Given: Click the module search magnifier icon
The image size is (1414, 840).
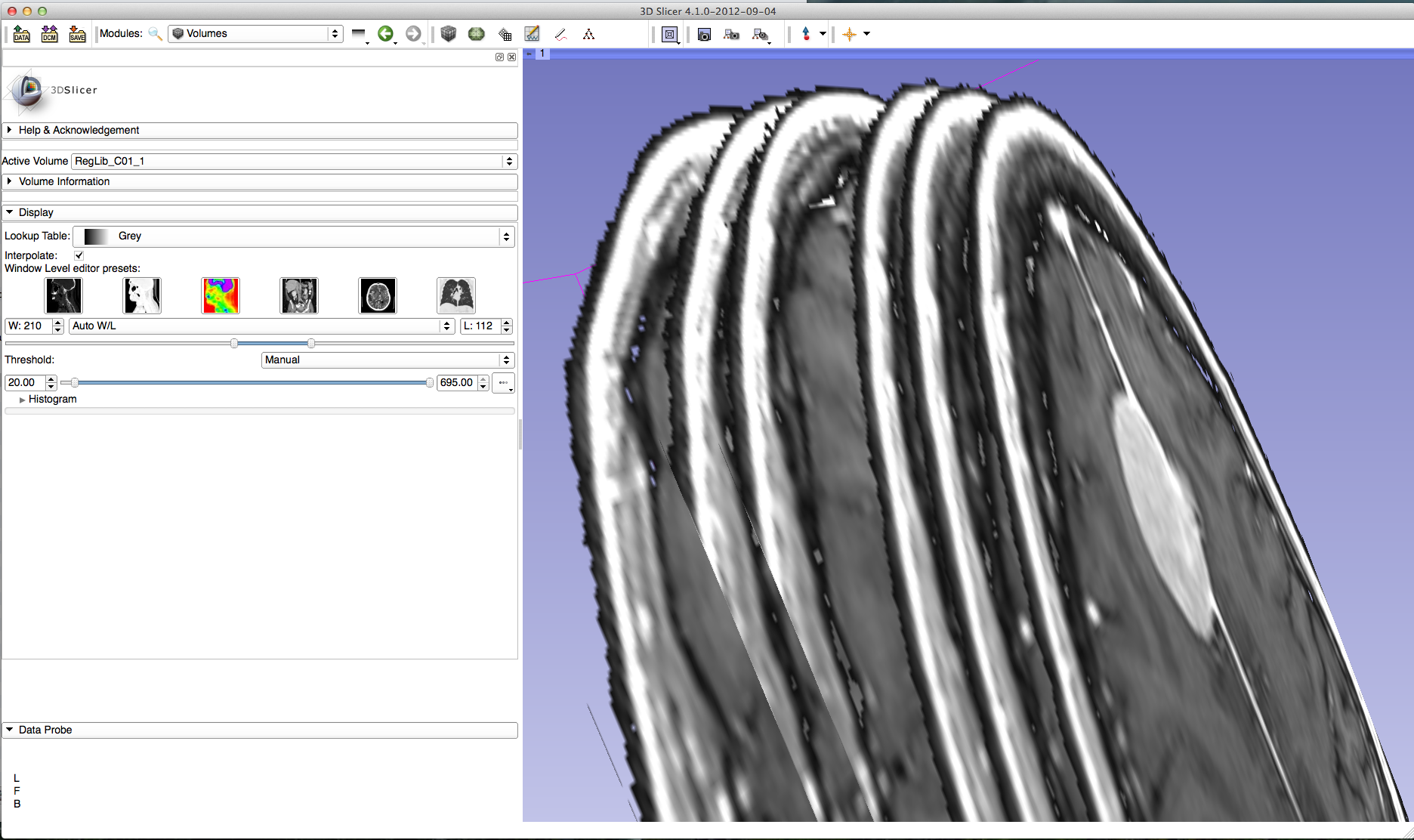Looking at the screenshot, I should click(x=155, y=34).
